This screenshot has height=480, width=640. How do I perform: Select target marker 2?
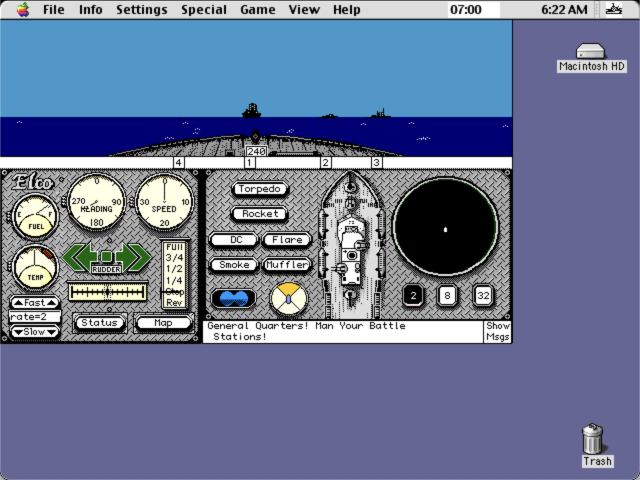(325, 162)
